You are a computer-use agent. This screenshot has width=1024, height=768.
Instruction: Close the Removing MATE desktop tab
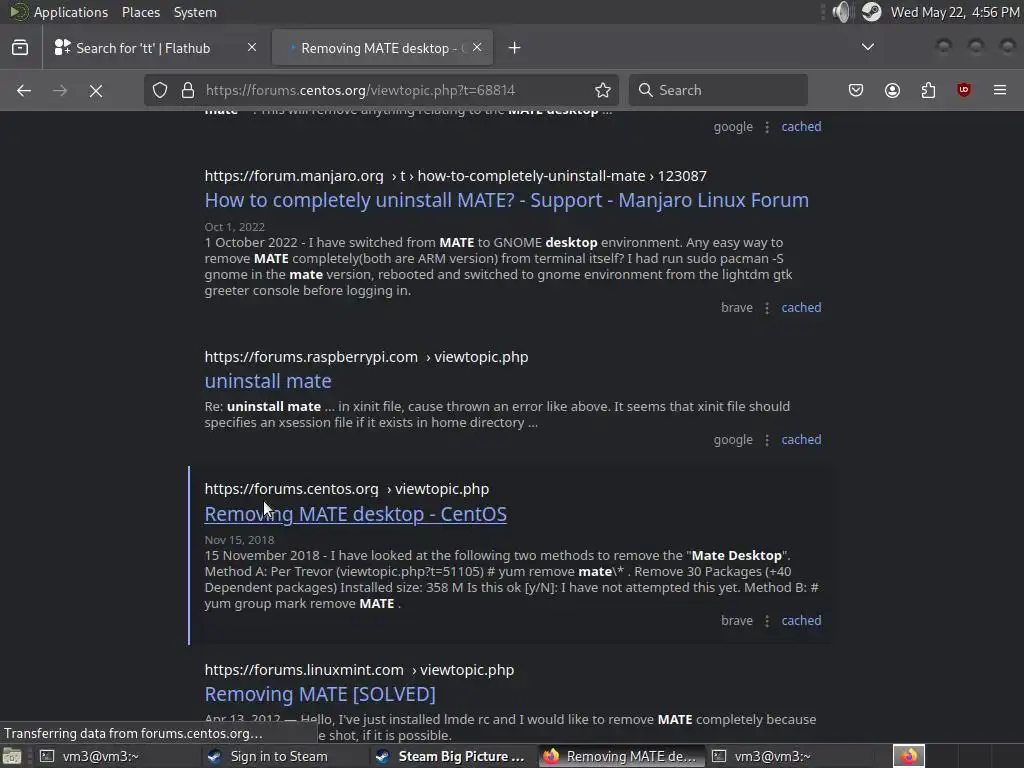coord(477,47)
